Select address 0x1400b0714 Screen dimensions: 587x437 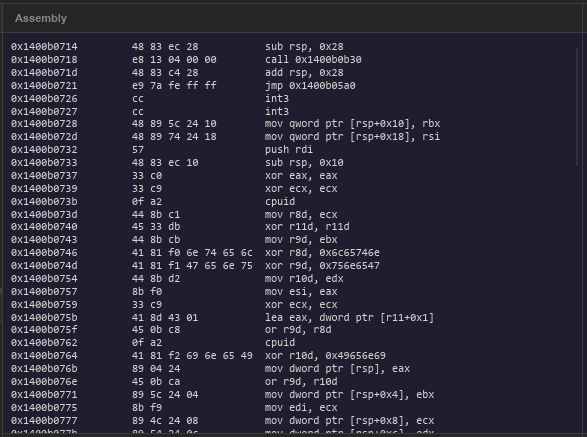pos(44,46)
